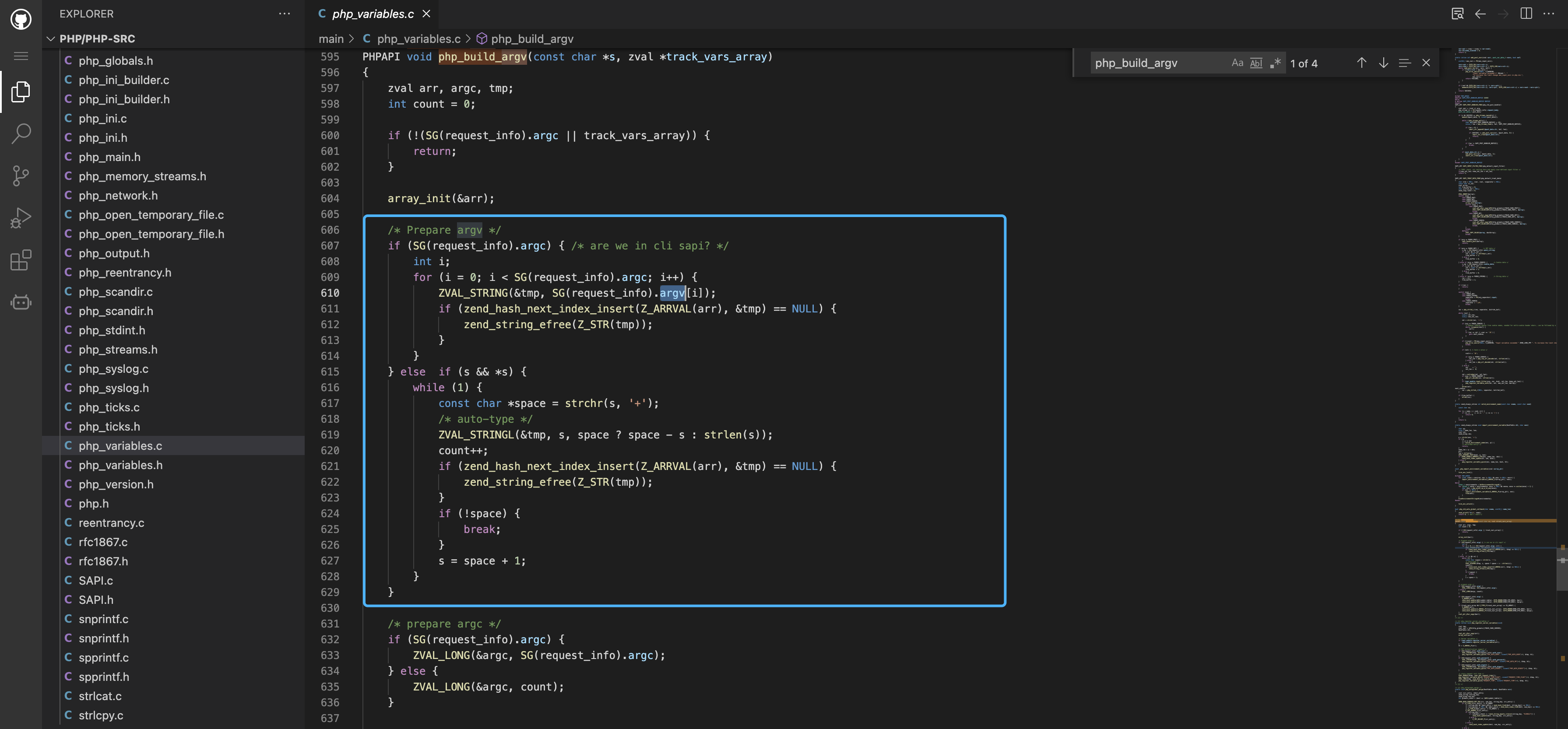This screenshot has width=1568, height=729.
Task: Open the Source Control view
Action: click(21, 176)
